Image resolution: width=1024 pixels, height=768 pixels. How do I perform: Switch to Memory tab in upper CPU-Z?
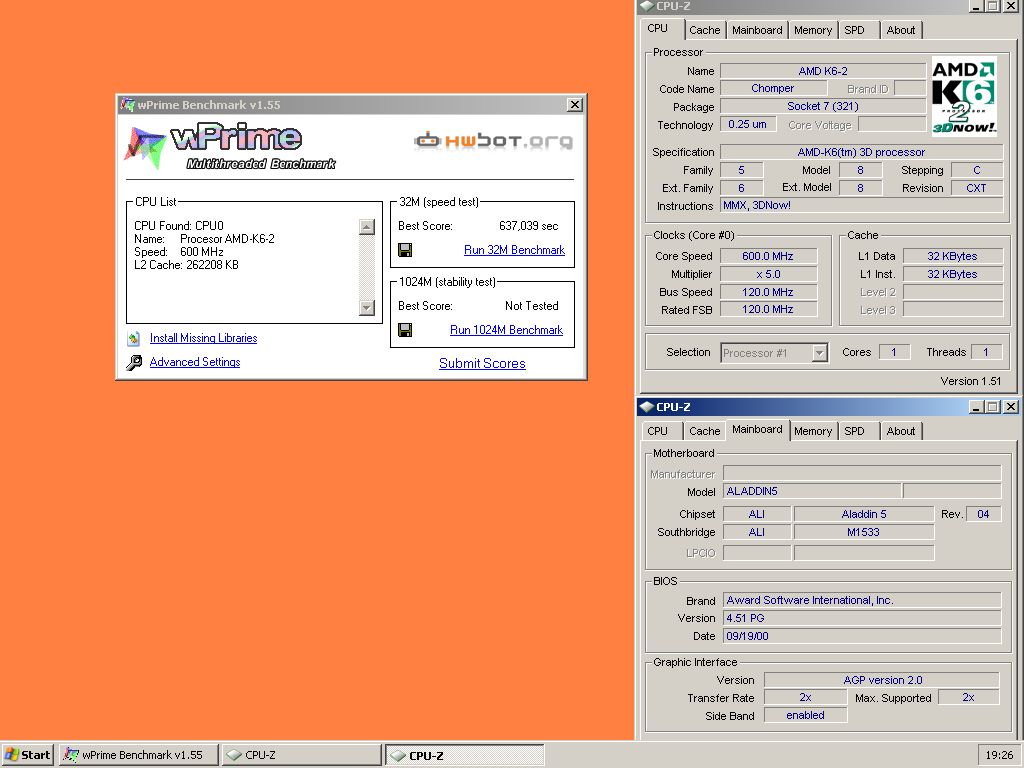812,30
